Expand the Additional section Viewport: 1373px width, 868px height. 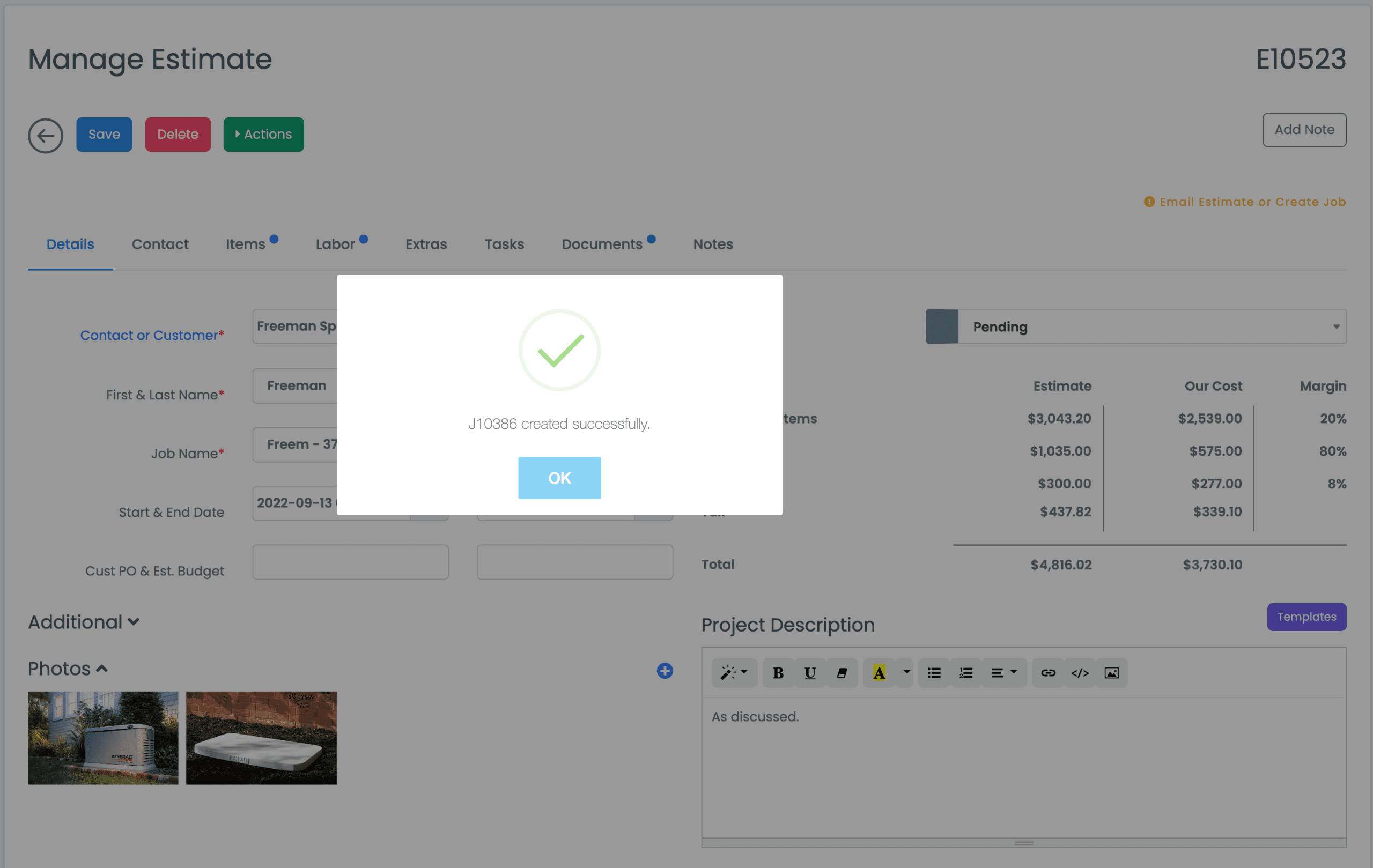click(x=84, y=622)
